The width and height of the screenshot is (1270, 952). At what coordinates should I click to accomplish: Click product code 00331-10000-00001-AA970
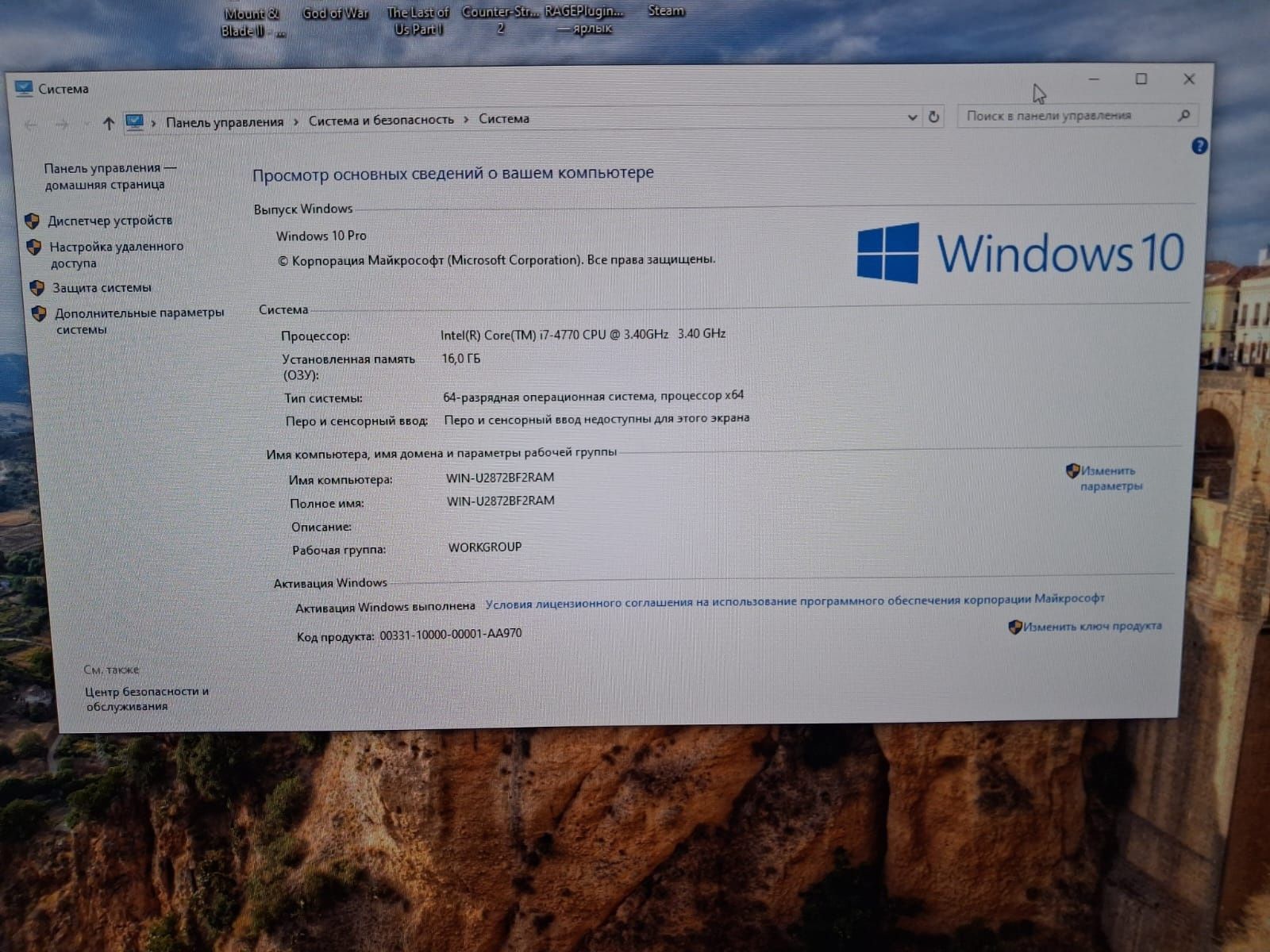450,635
